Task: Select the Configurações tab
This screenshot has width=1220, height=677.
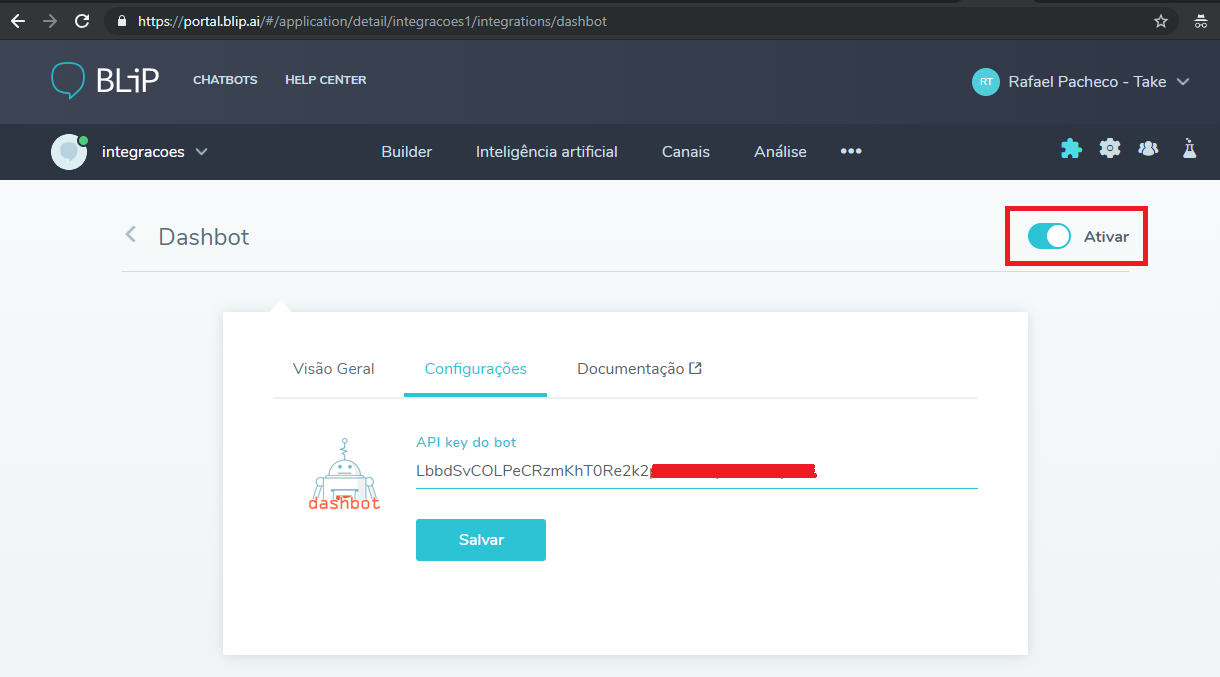Action: 476,369
